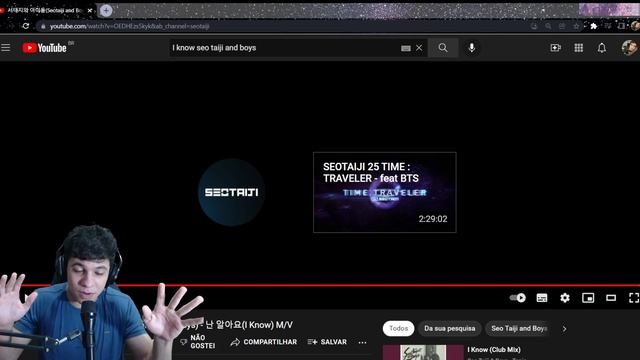The image size is (640, 360).
Task: Reload the page in the browser
Action: tap(26, 26)
